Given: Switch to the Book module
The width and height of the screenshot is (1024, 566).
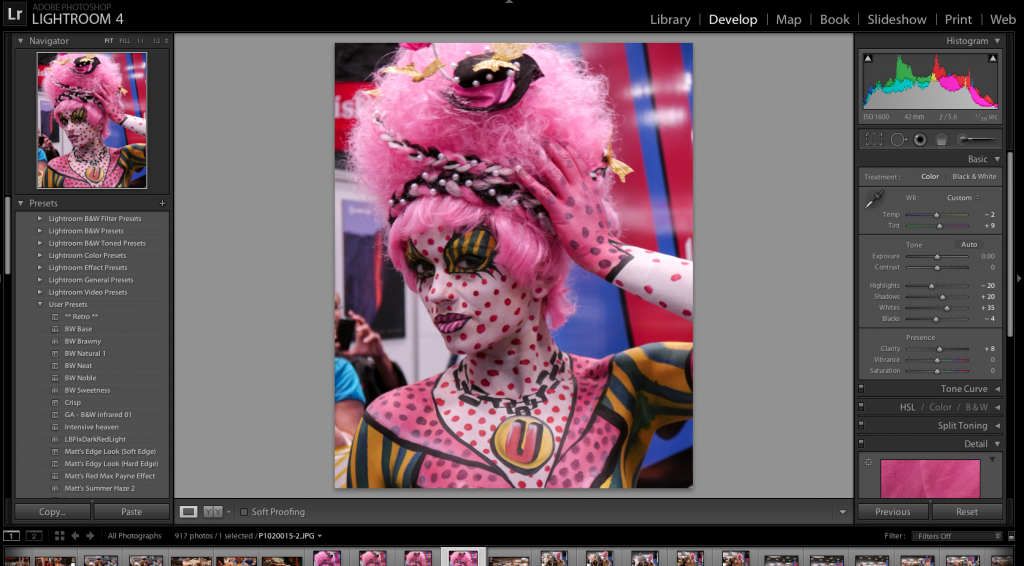Looking at the screenshot, I should [835, 20].
